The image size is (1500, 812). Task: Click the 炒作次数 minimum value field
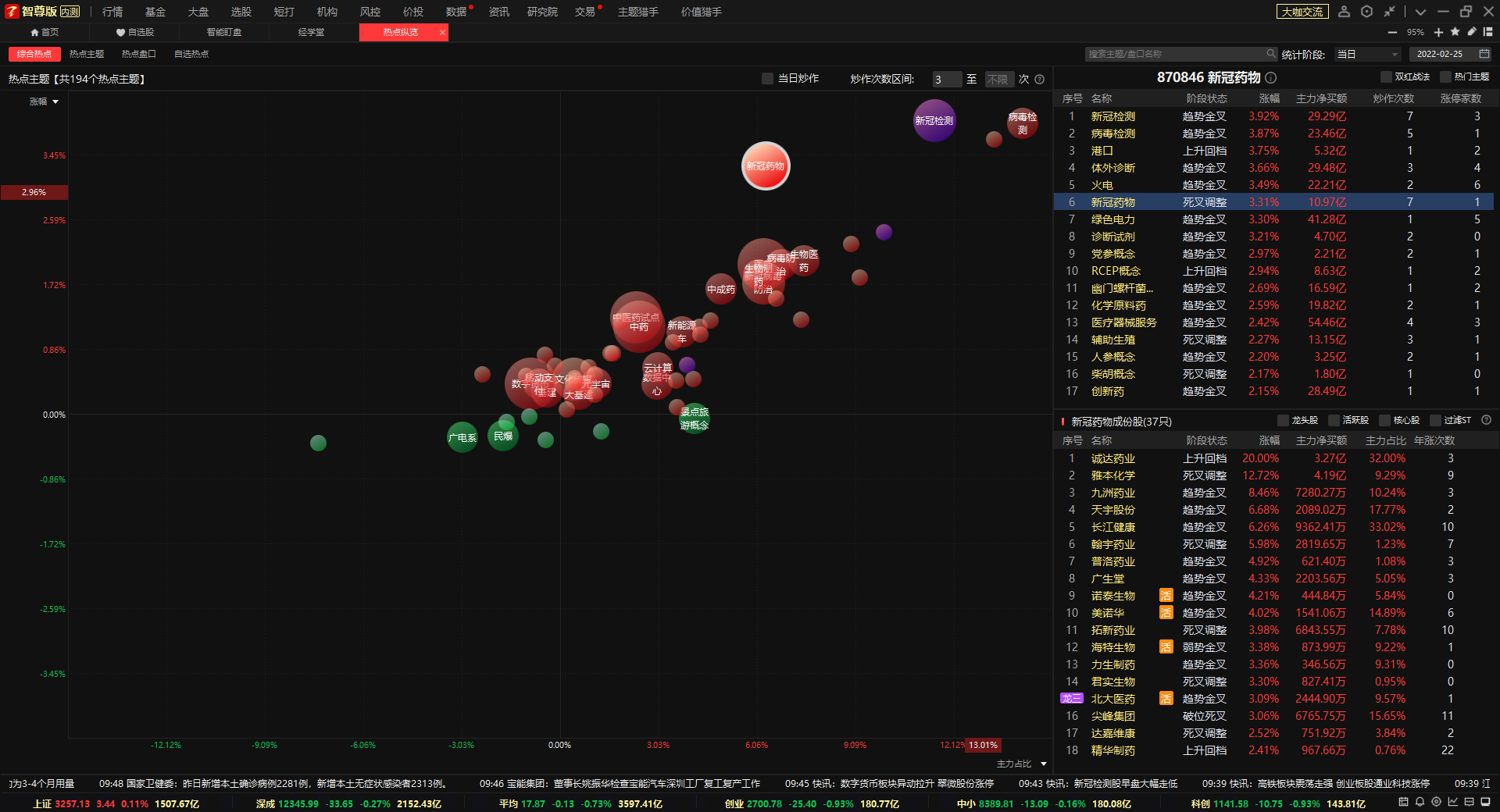947,79
